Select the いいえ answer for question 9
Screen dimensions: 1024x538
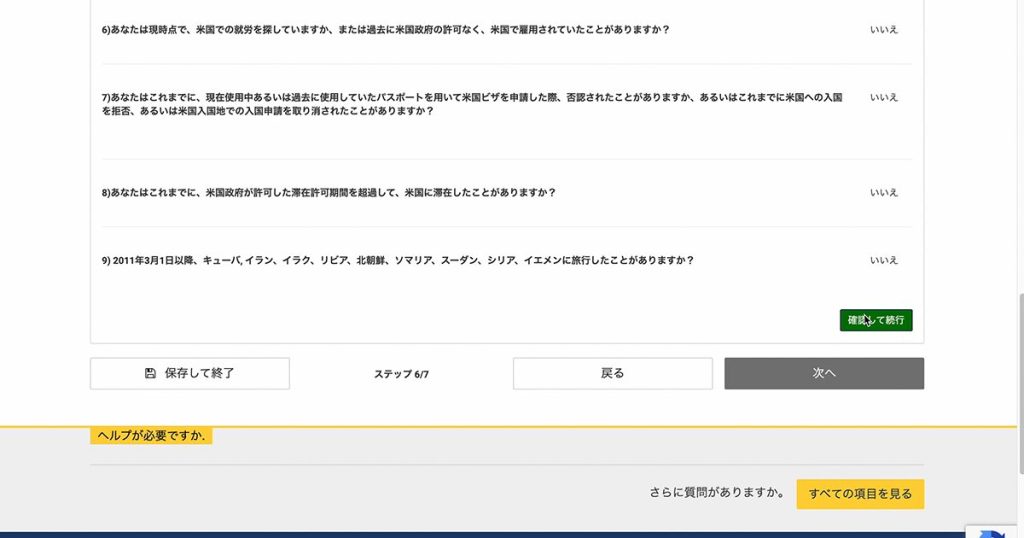click(x=883, y=261)
